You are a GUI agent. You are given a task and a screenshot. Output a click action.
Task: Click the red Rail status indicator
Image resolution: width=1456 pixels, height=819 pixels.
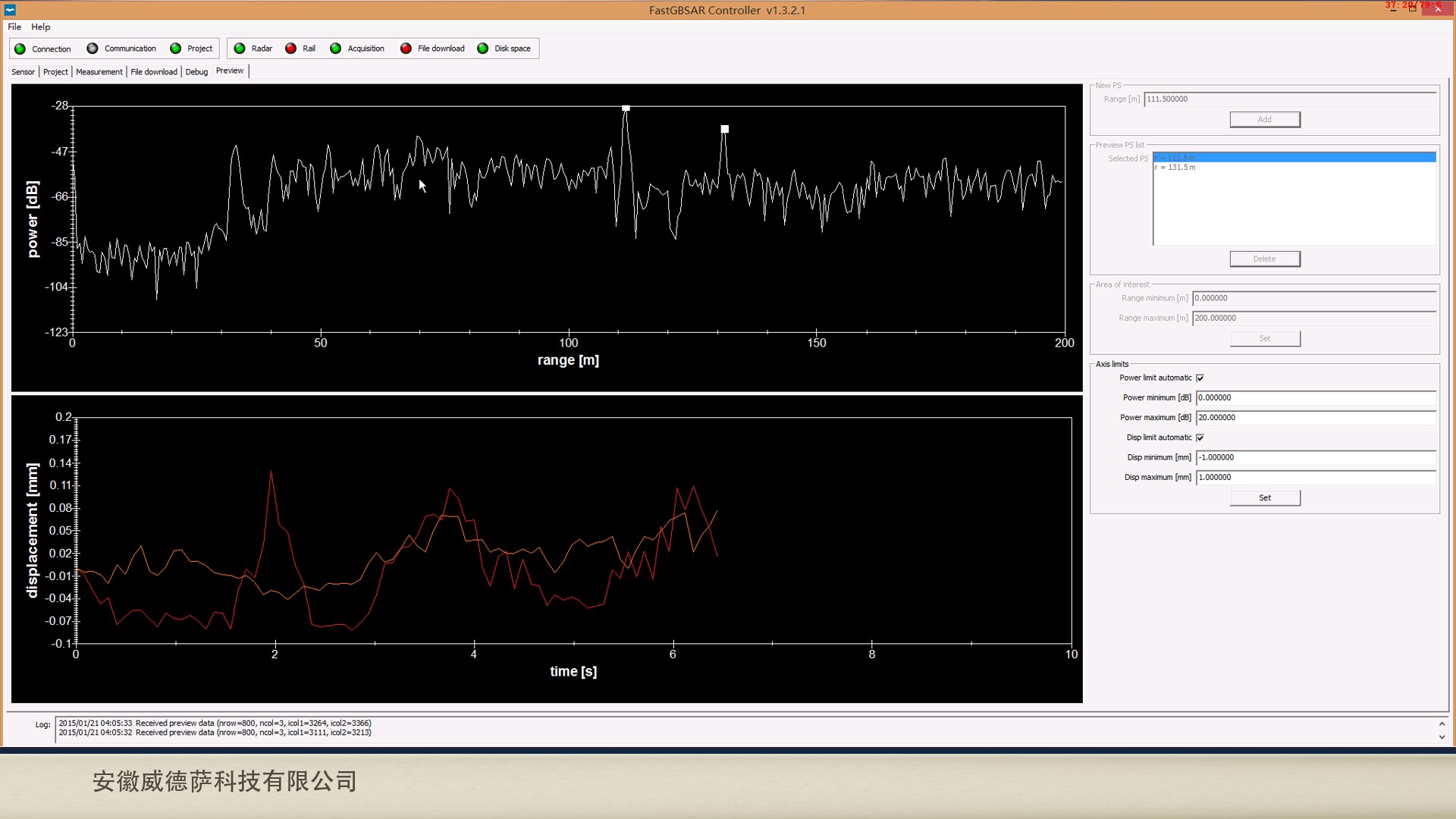(x=290, y=49)
